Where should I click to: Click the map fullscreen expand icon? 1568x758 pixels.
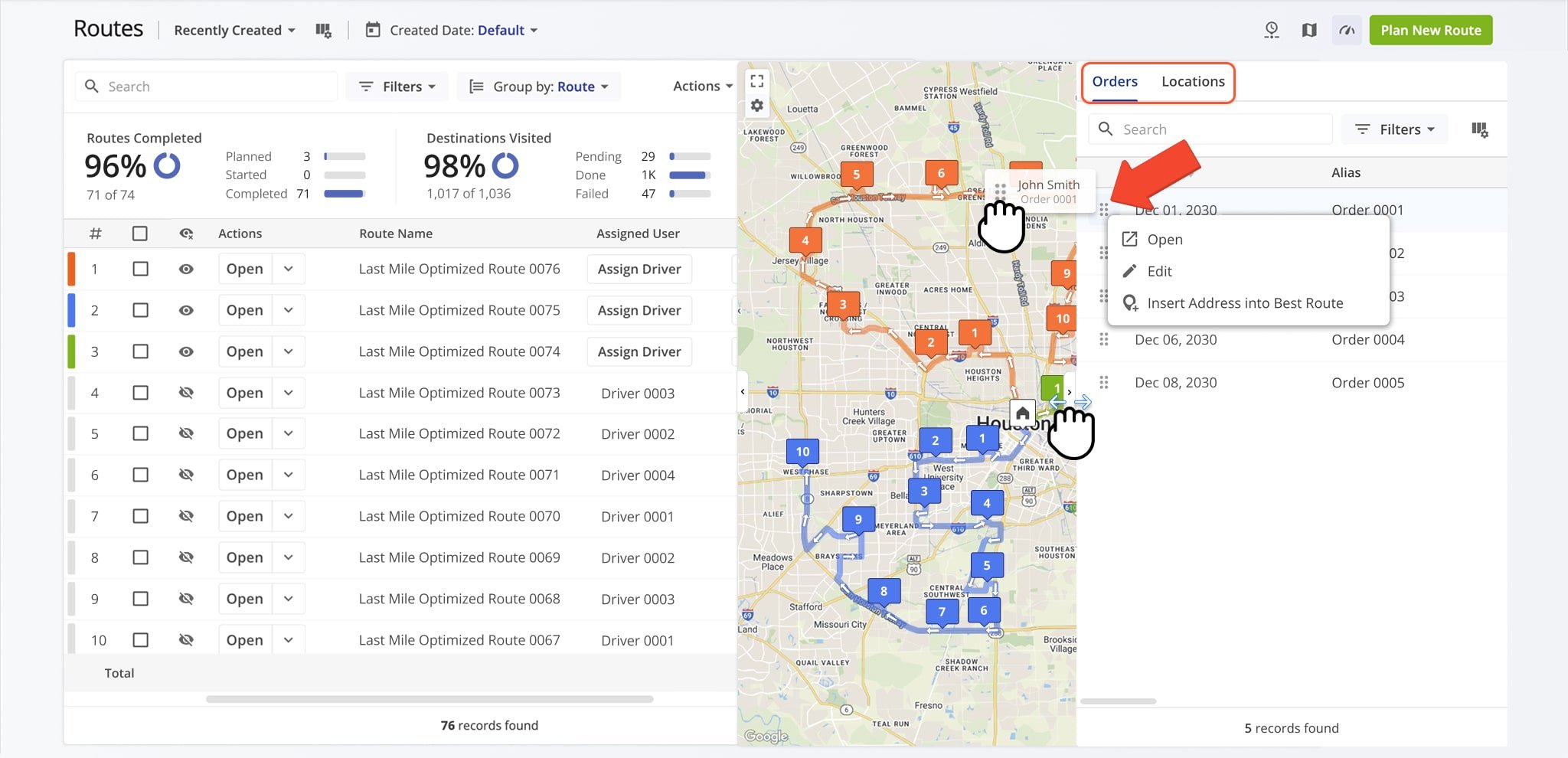(x=756, y=81)
